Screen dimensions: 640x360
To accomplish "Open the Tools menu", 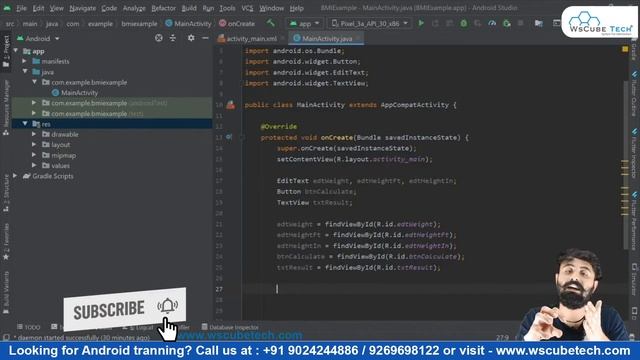I will 227,8.
